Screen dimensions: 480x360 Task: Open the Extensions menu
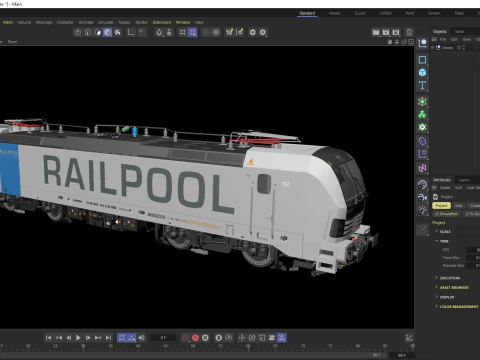tap(162, 22)
